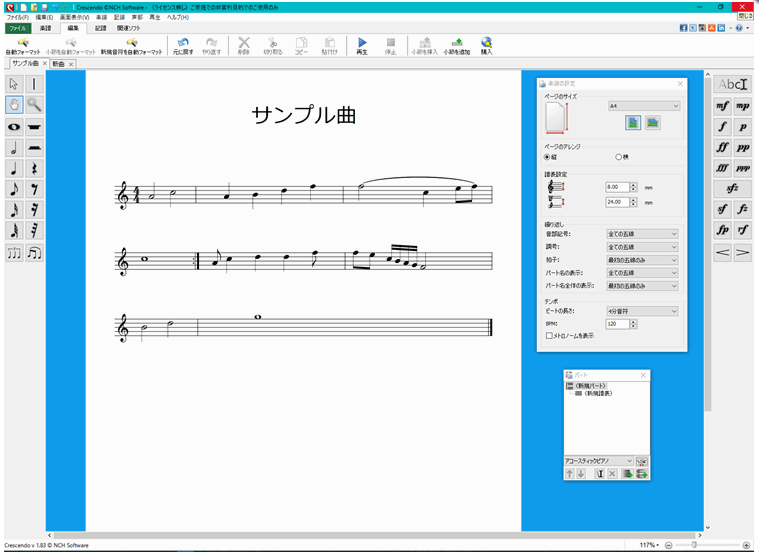Viewport: 759px width, 557px height.
Task: Move part up in パート panel
Action: (570, 474)
